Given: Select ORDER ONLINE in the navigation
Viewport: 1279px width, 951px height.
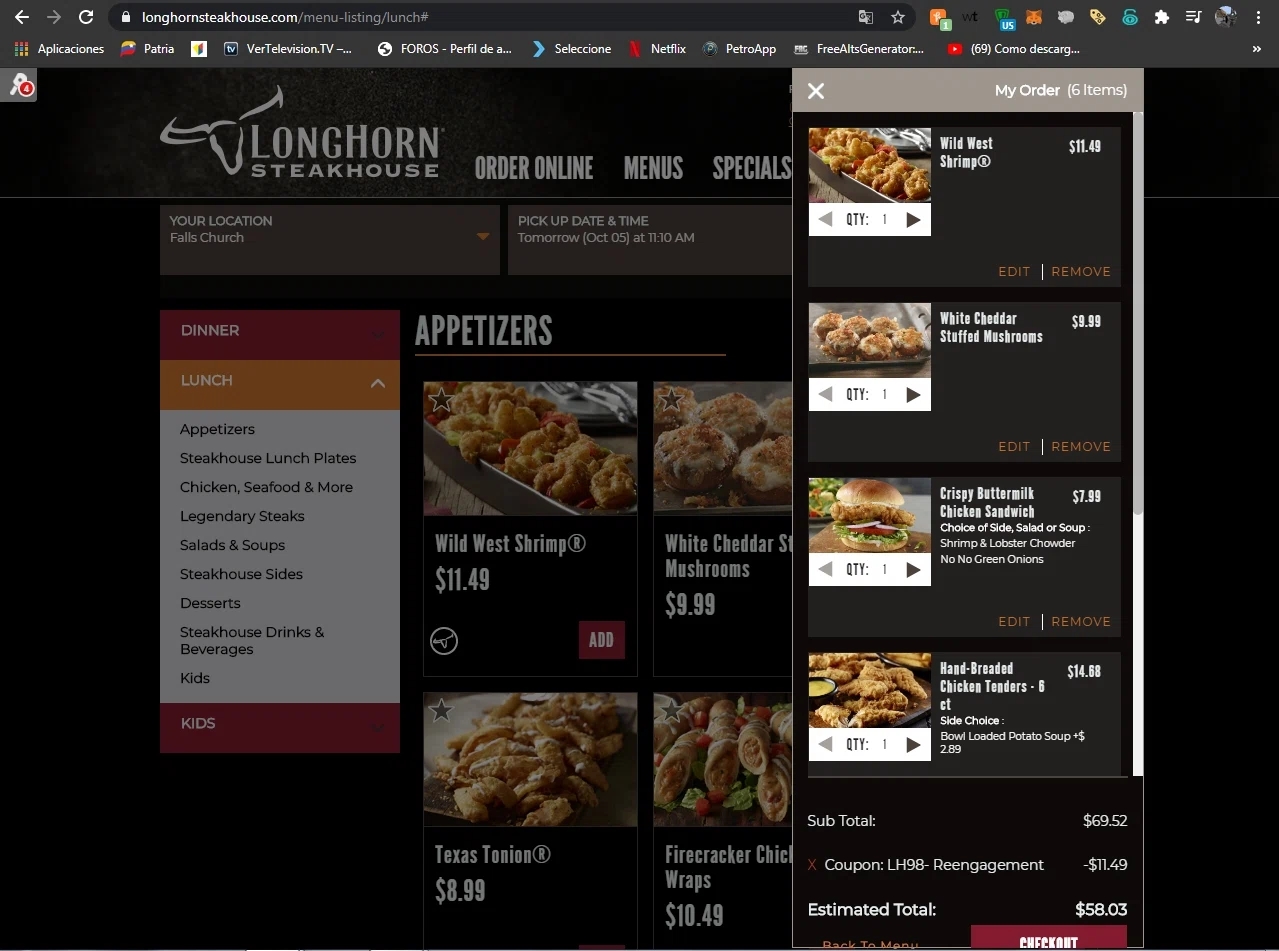Looking at the screenshot, I should click(534, 168).
